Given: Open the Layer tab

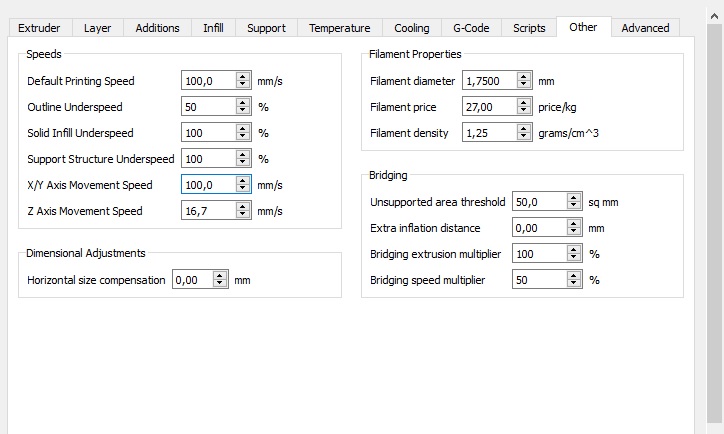Looking at the screenshot, I should (x=97, y=28).
